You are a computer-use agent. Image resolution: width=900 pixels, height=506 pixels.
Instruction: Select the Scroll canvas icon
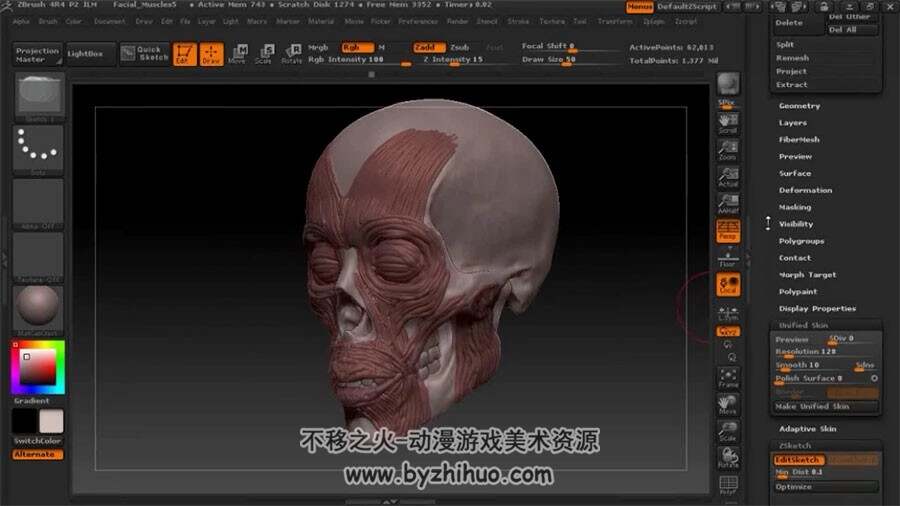tap(728, 123)
